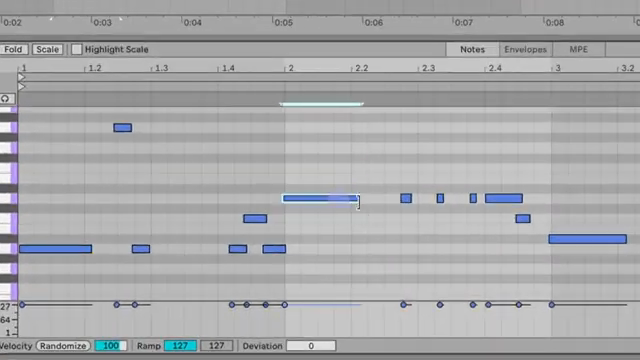Click the 0:05 time ruler mark

pyautogui.click(x=283, y=22)
